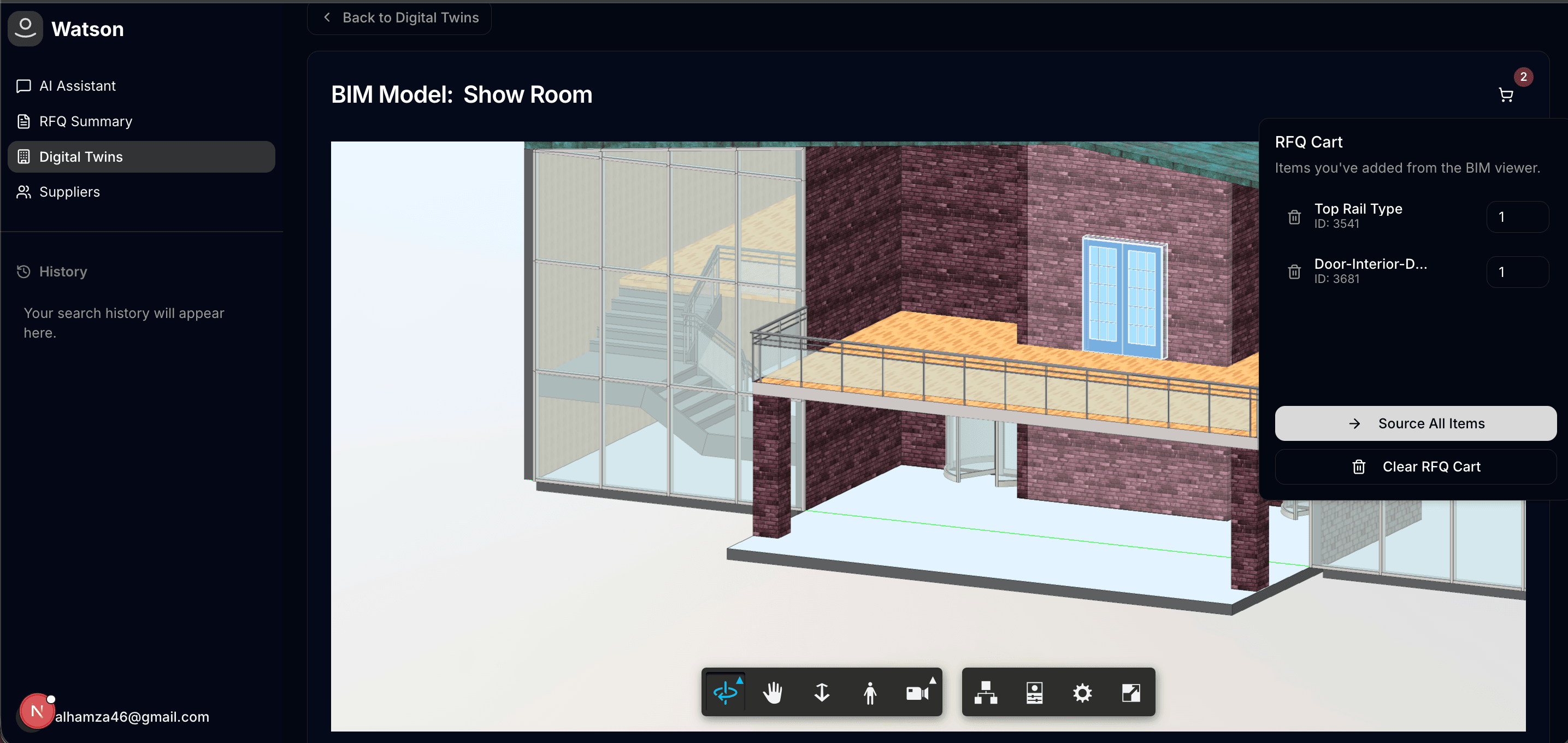Screen dimensions: 1568x743
Task: Expand the viewer to fullscreen
Action: point(1130,692)
